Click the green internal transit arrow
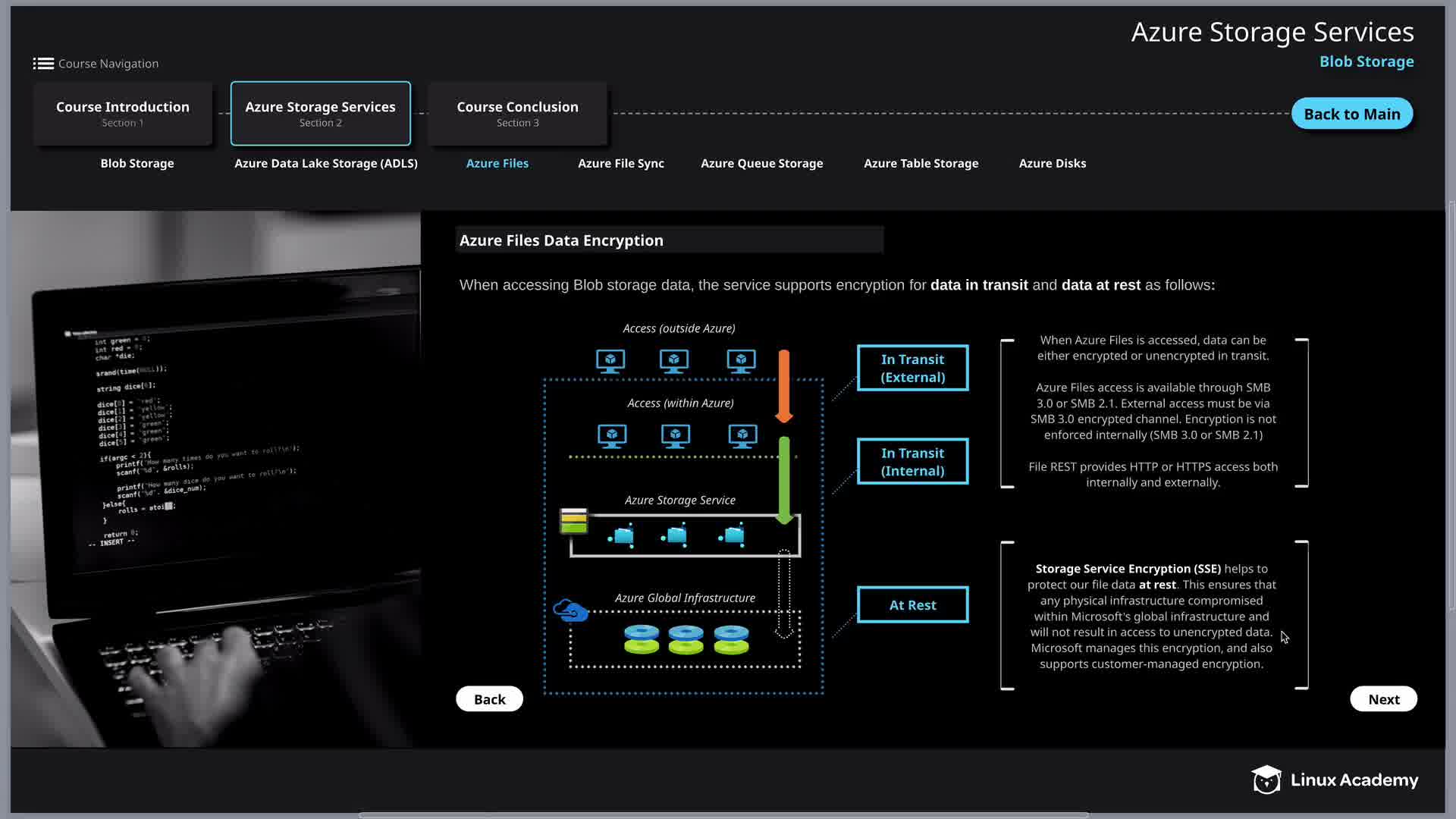 (784, 479)
